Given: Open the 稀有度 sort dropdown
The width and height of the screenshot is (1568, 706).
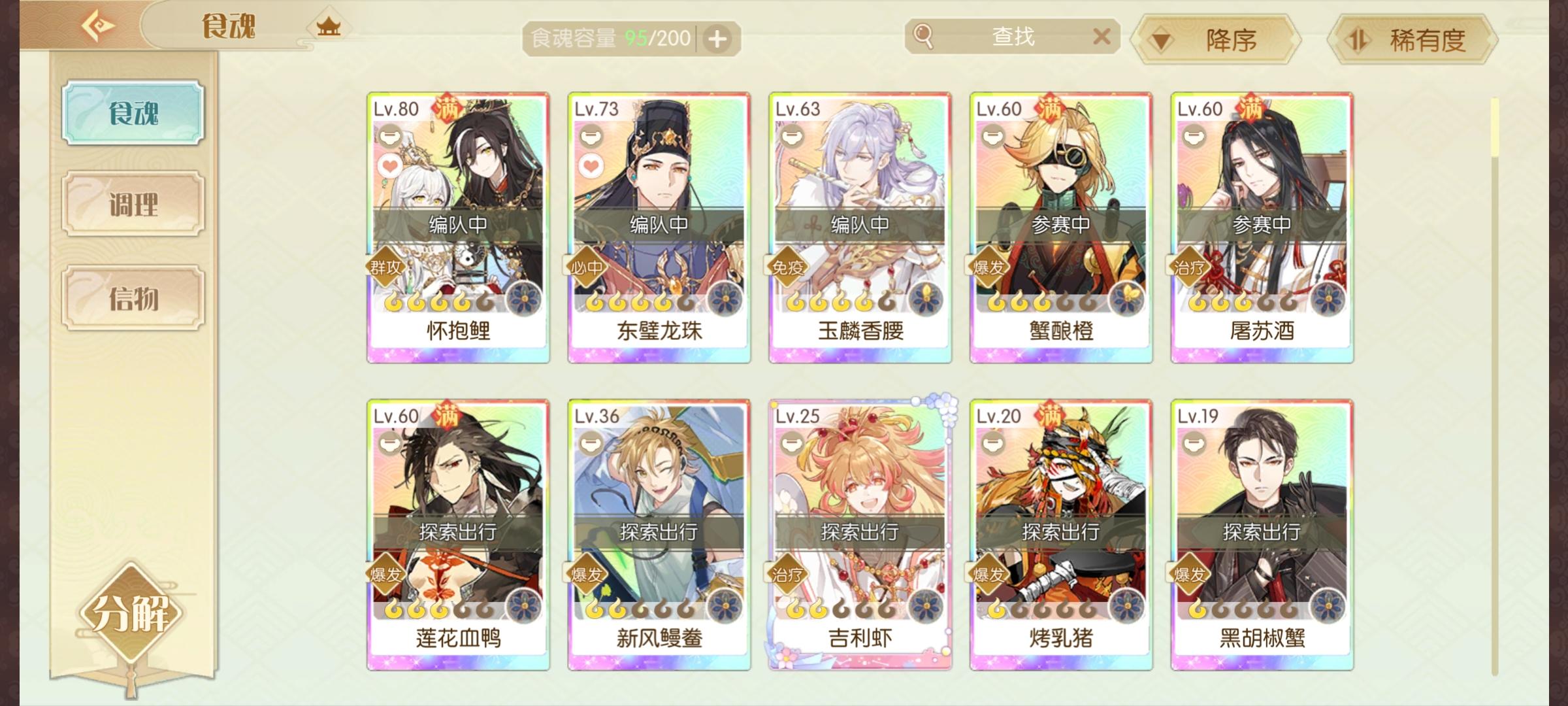Looking at the screenshot, I should pos(1413,40).
